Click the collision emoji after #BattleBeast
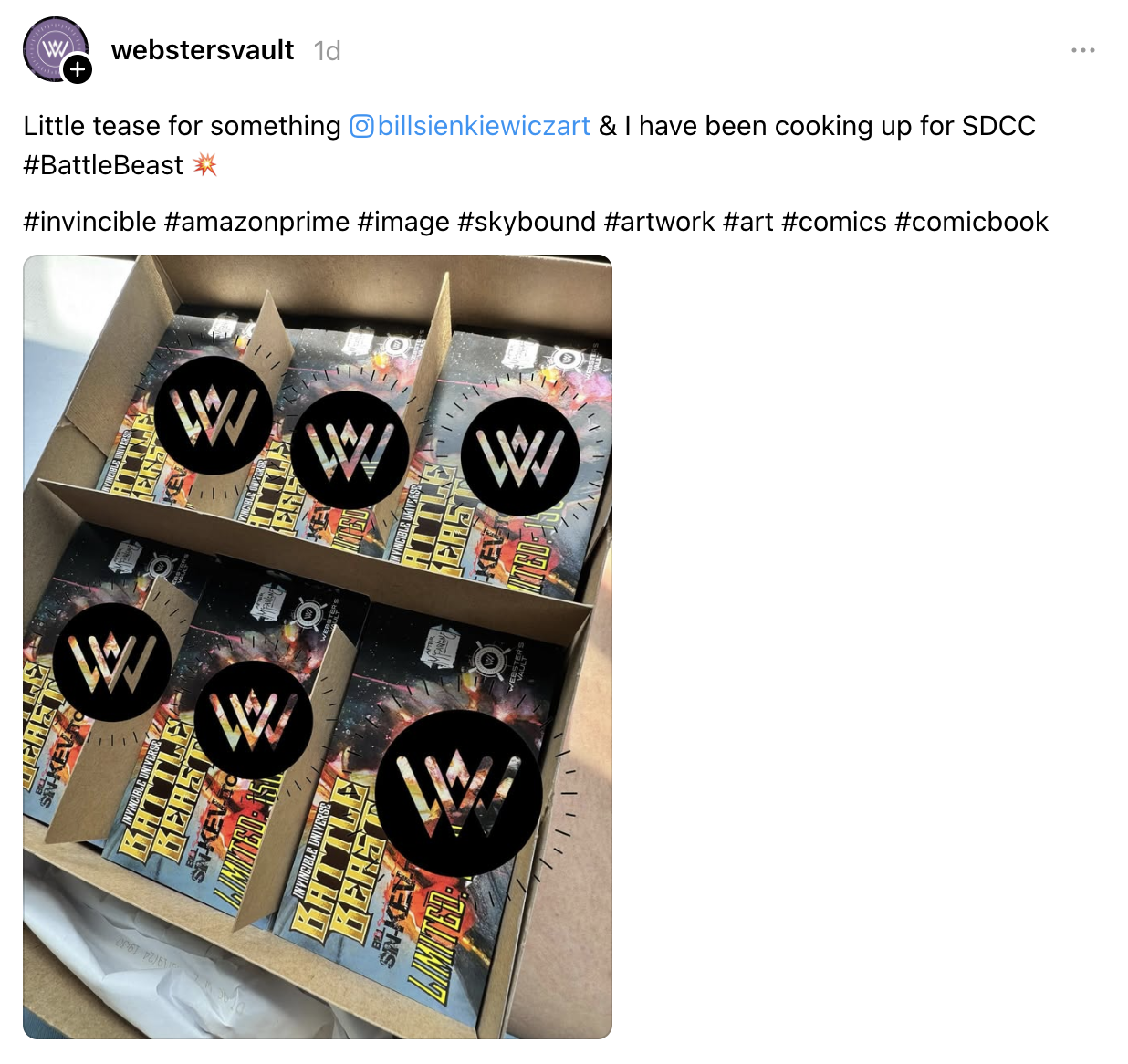 [x=204, y=165]
